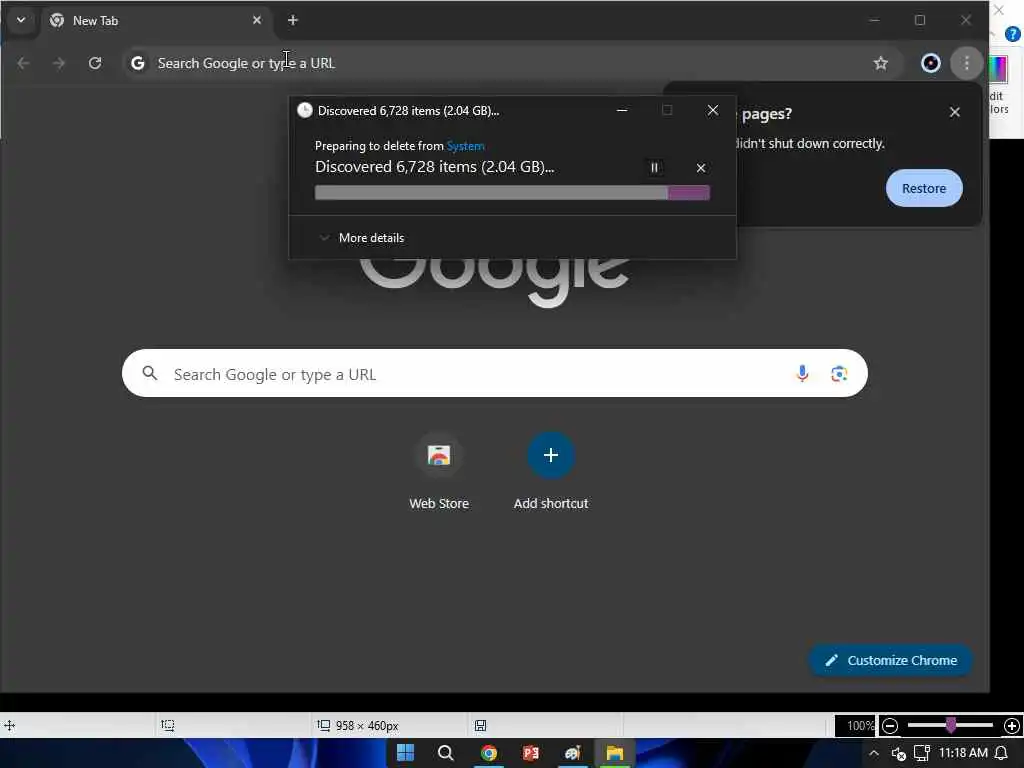Expand More details in delete dialog
Screen dimensions: 1024x768
361,238
